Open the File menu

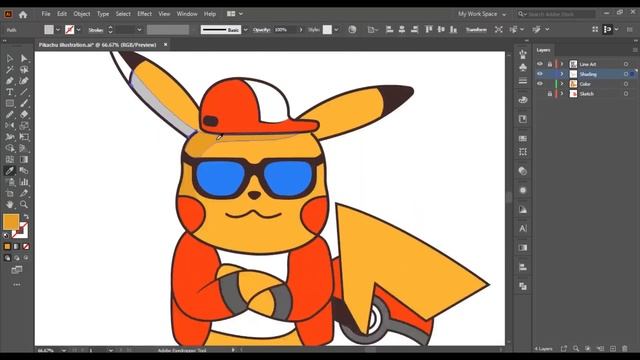tap(46, 13)
